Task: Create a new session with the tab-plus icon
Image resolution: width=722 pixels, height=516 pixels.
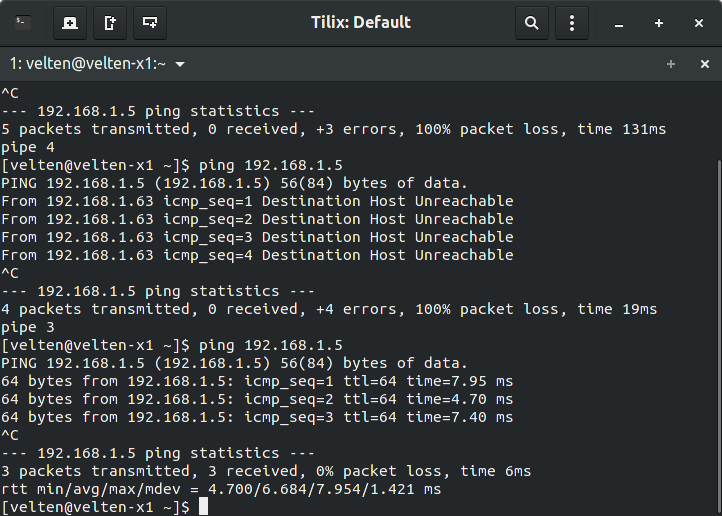Action: point(70,23)
